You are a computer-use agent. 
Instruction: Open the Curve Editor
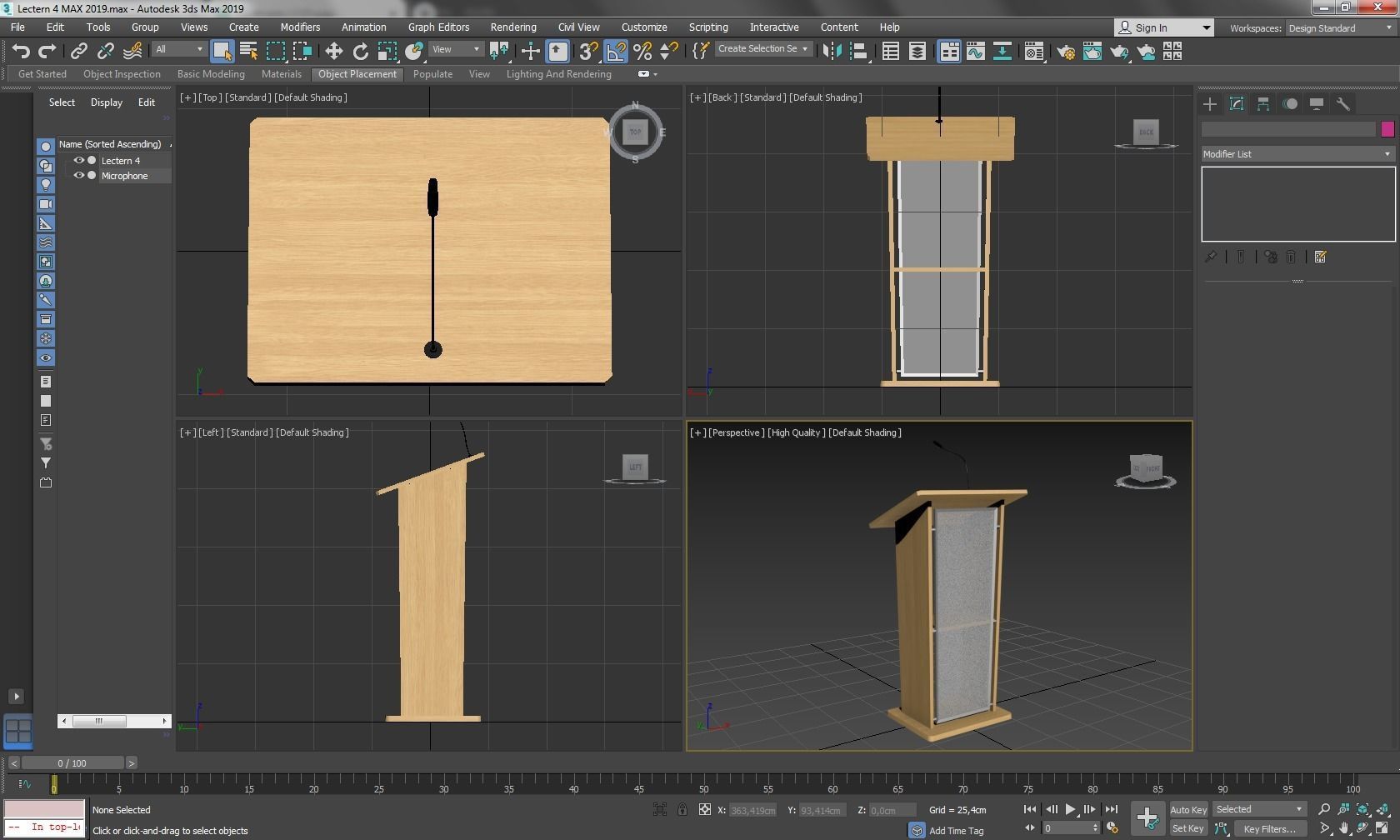coord(975,52)
